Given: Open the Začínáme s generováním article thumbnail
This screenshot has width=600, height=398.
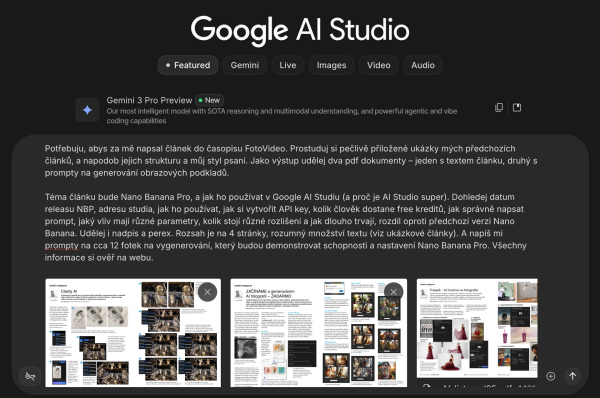Looking at the screenshot, I should [x=319, y=333].
